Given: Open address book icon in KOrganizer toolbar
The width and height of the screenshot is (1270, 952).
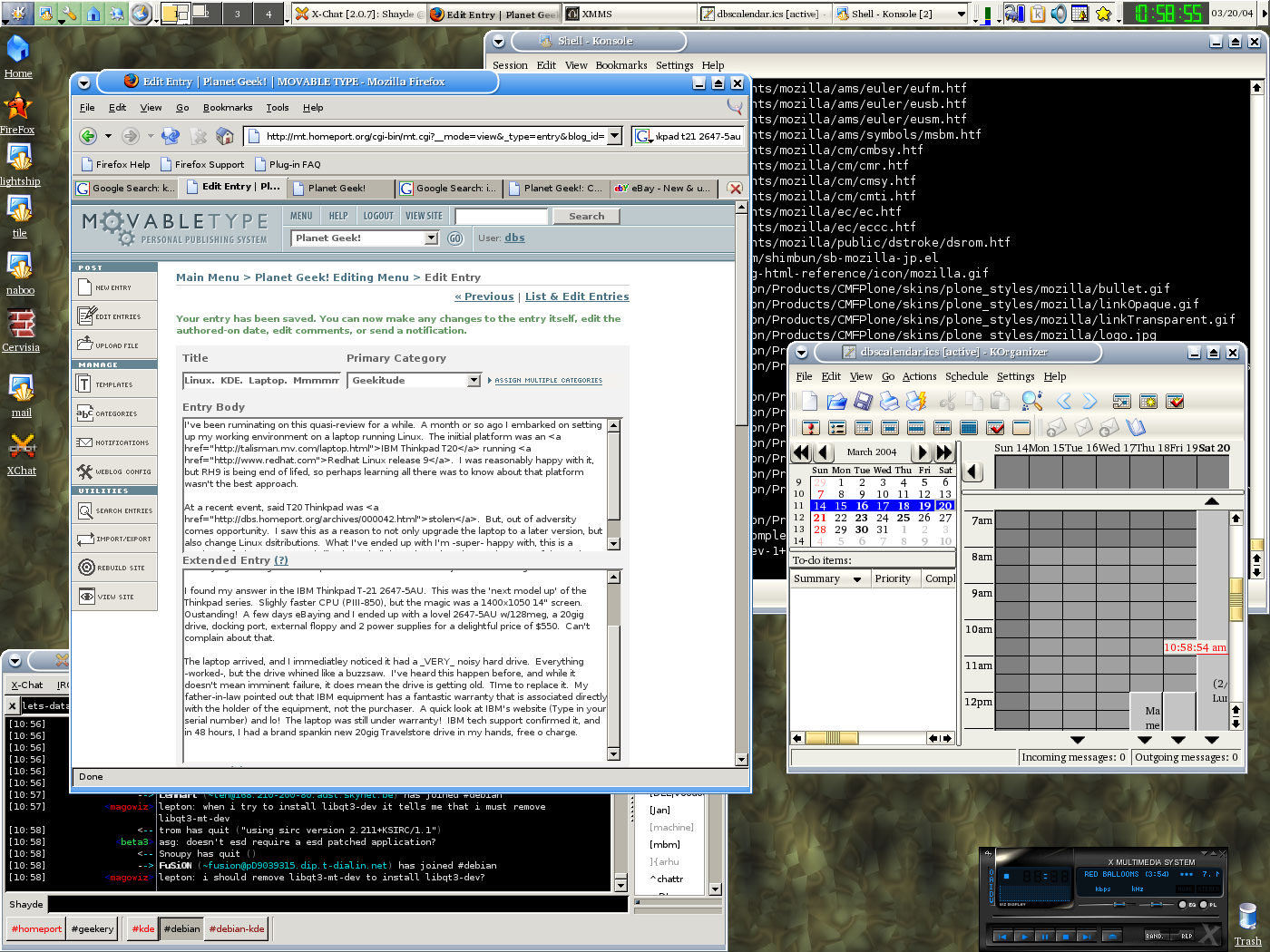Looking at the screenshot, I should coord(1136,427).
